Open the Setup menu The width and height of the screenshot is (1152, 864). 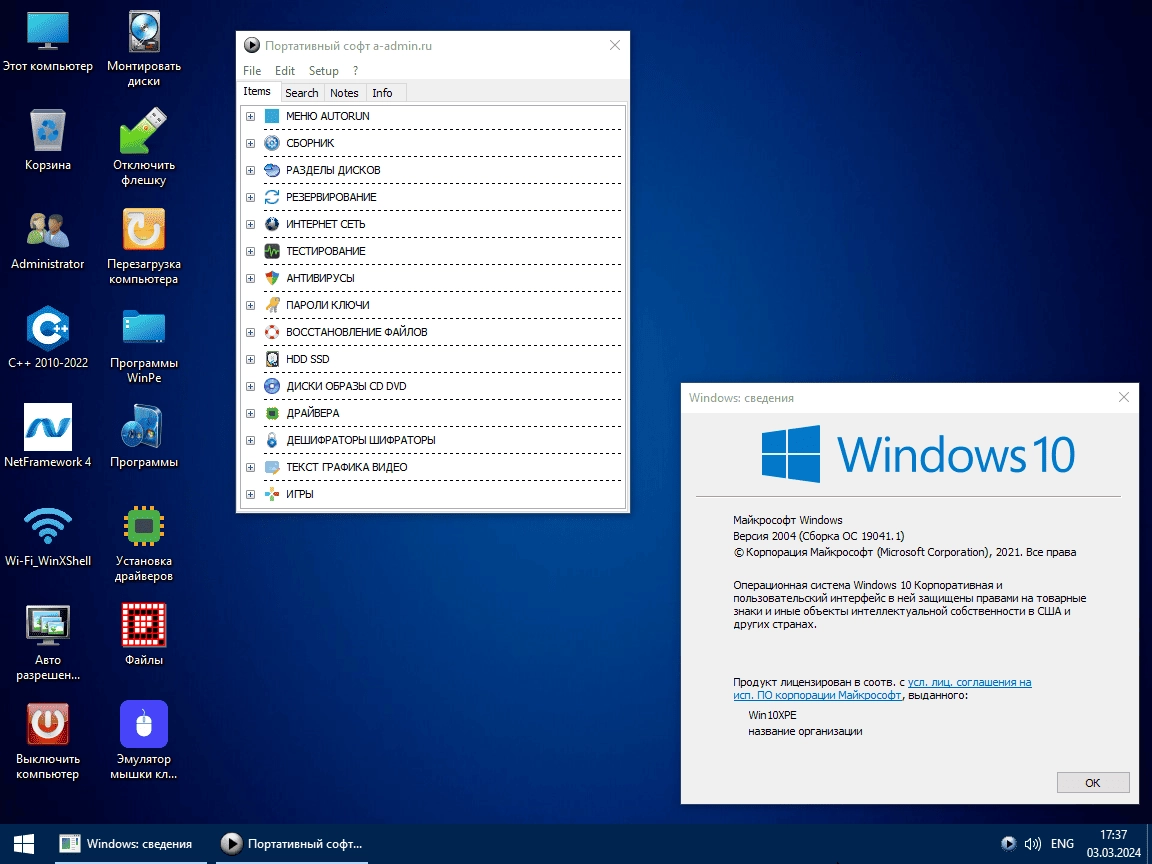pos(323,71)
